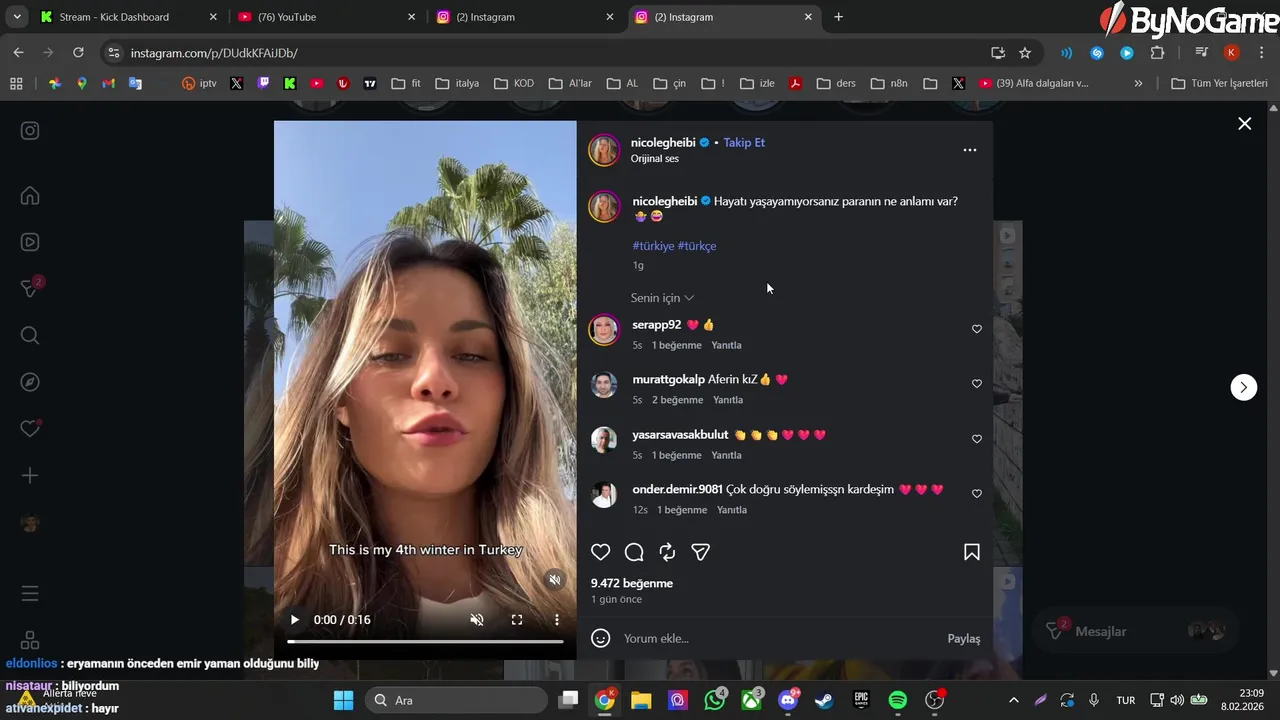Open the ders bookmarks folder
The height and width of the screenshot is (720, 1280).
tap(836, 83)
